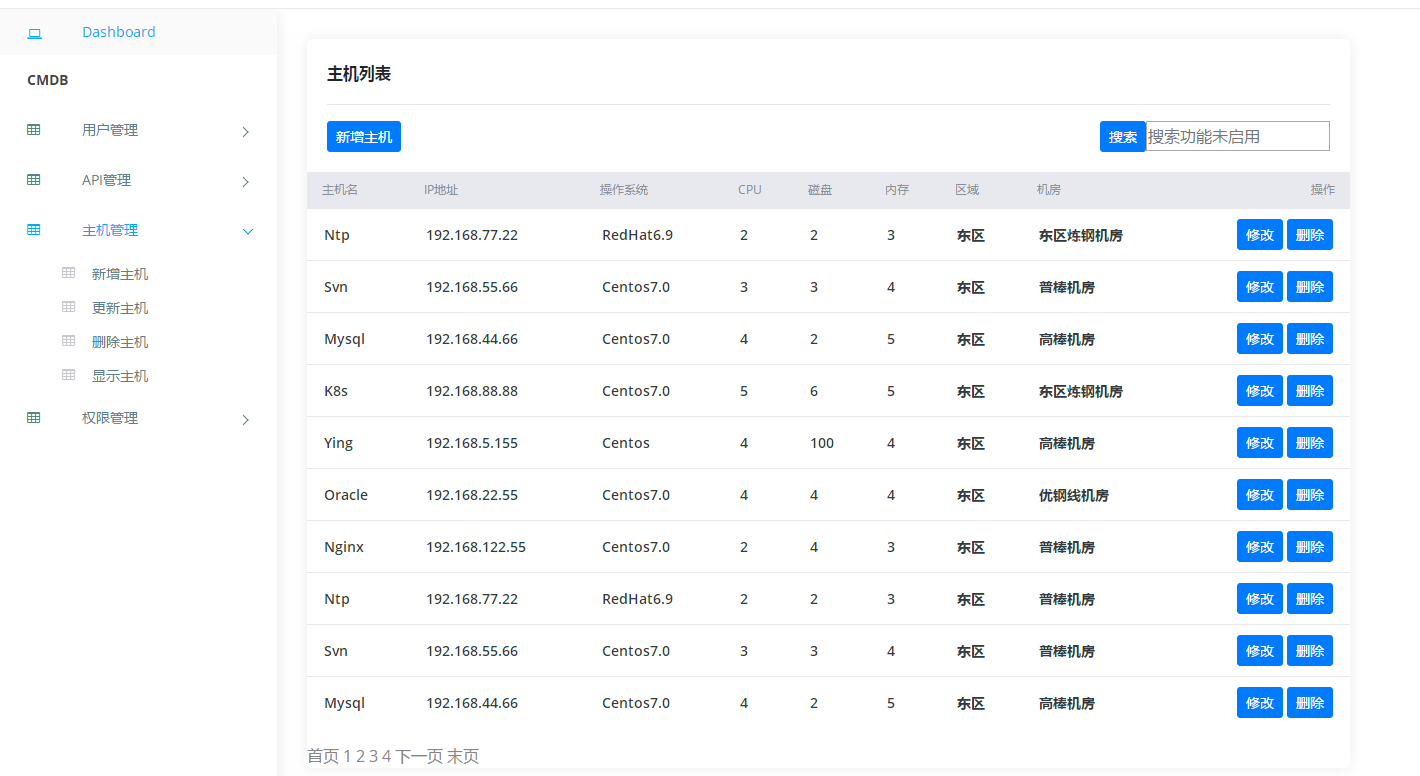The image size is (1420, 776).
Task: Click the grid icon beside 用户管理
Action: (34, 130)
